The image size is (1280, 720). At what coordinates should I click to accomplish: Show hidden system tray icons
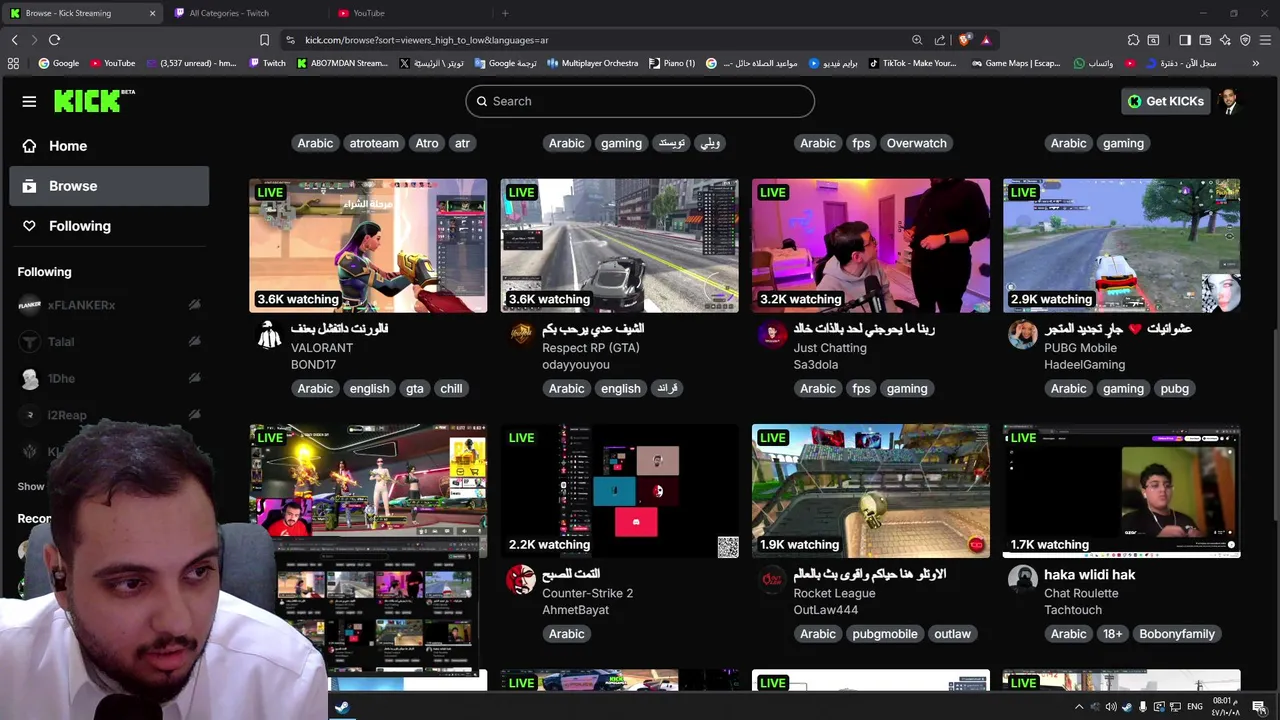[1078, 707]
